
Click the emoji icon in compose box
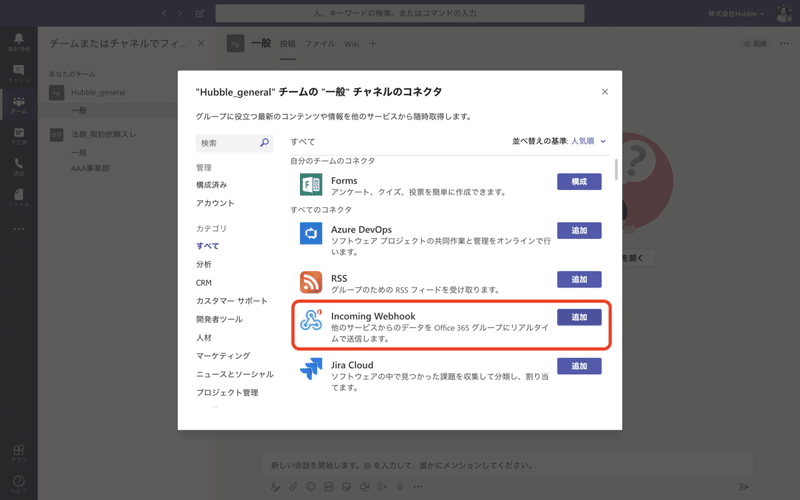click(311, 487)
